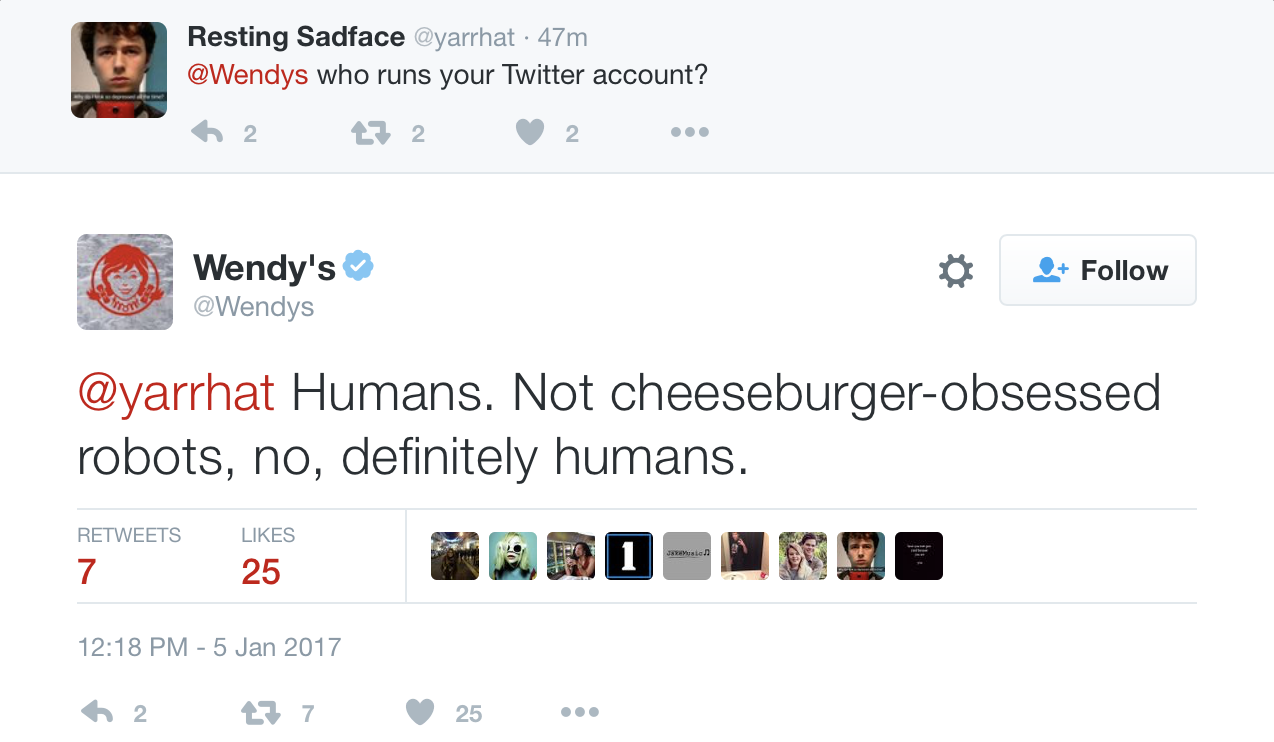Image resolution: width=1274 pixels, height=742 pixels.
Task: Follow the Wendy's account
Action: click(1097, 270)
